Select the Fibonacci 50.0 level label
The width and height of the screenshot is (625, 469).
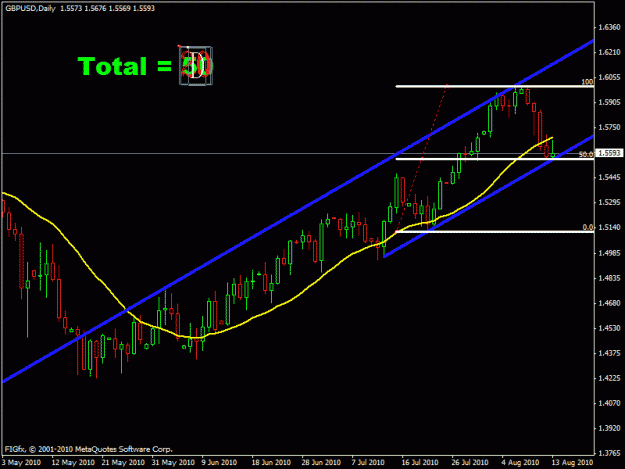586,155
